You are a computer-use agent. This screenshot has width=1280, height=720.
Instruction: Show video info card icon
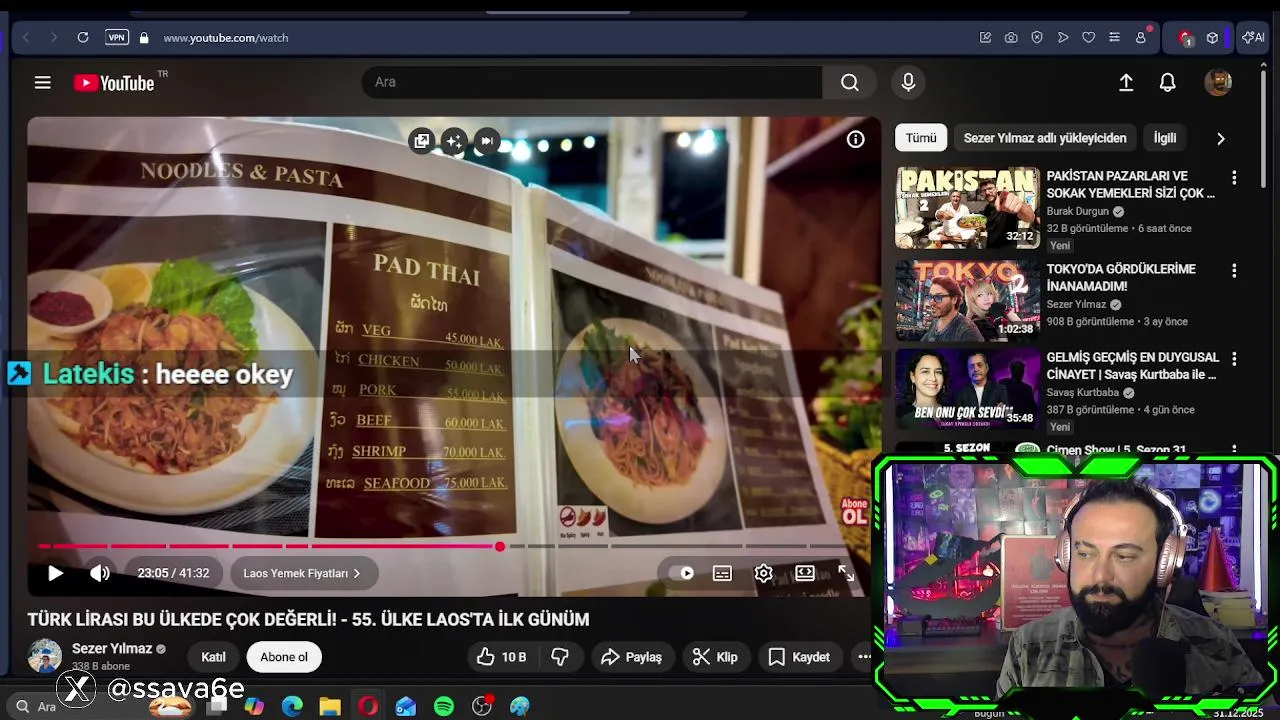[x=855, y=140]
